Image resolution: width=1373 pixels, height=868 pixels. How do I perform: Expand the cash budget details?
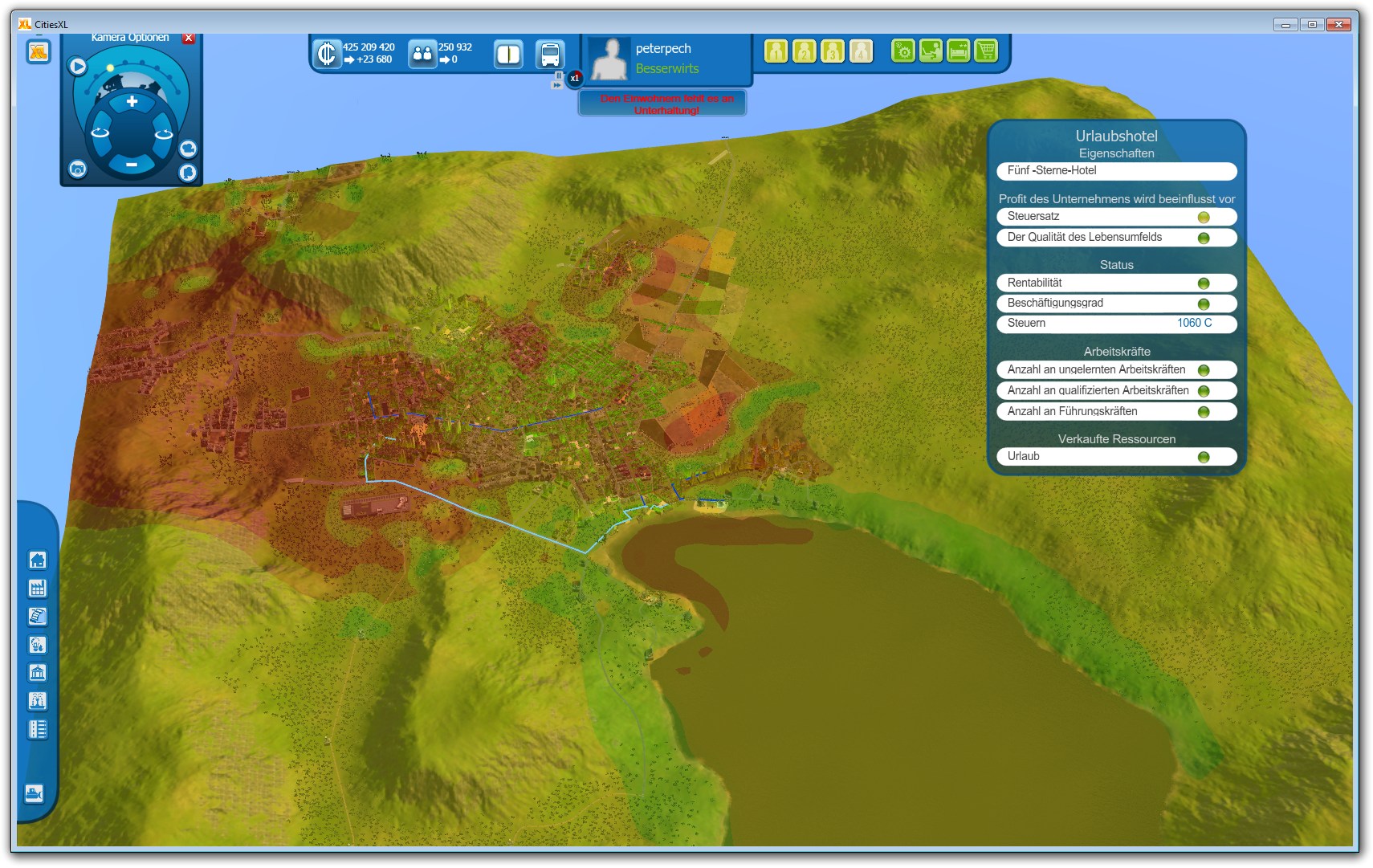(x=327, y=54)
